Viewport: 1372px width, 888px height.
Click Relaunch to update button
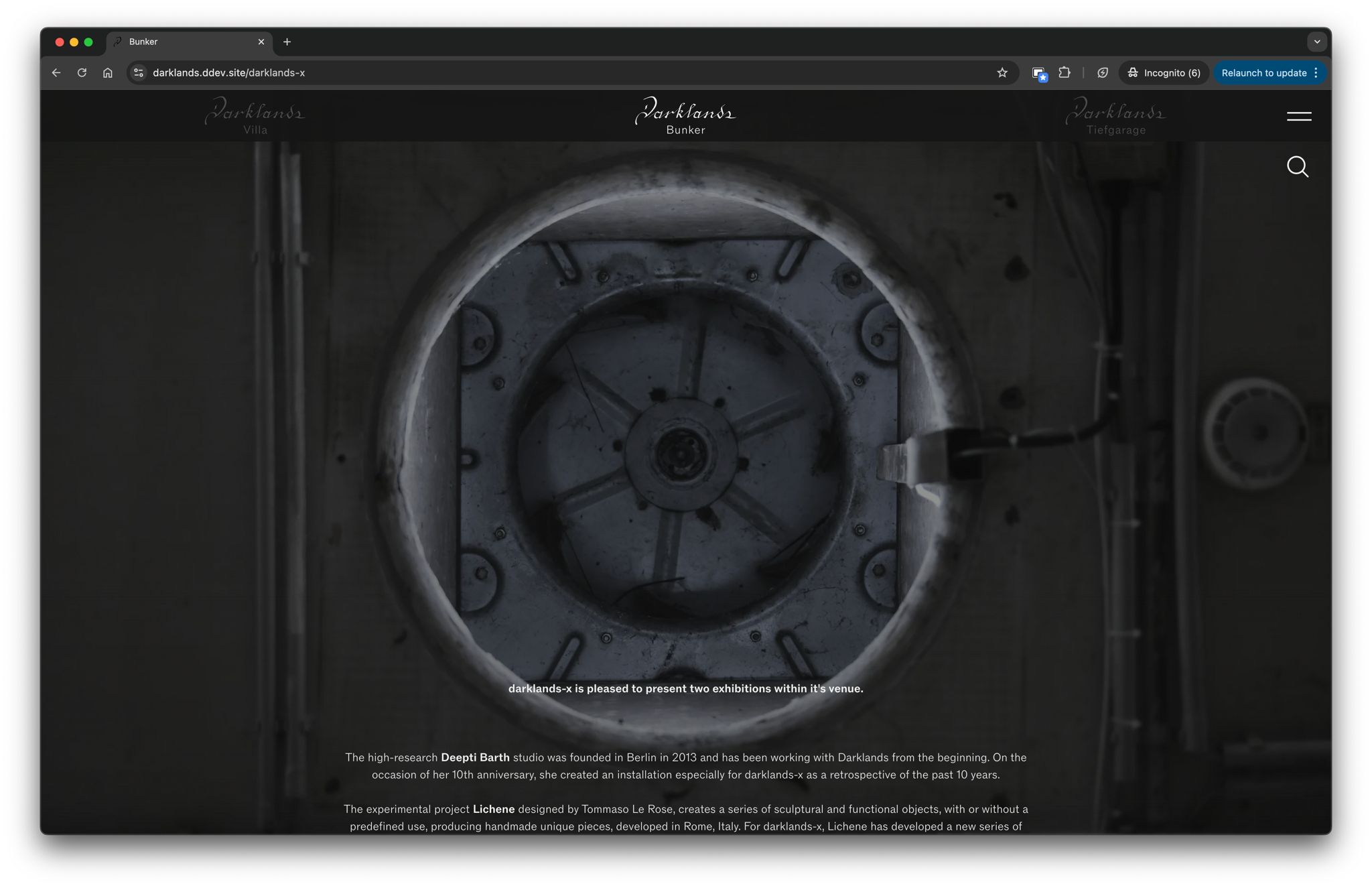tap(1263, 73)
